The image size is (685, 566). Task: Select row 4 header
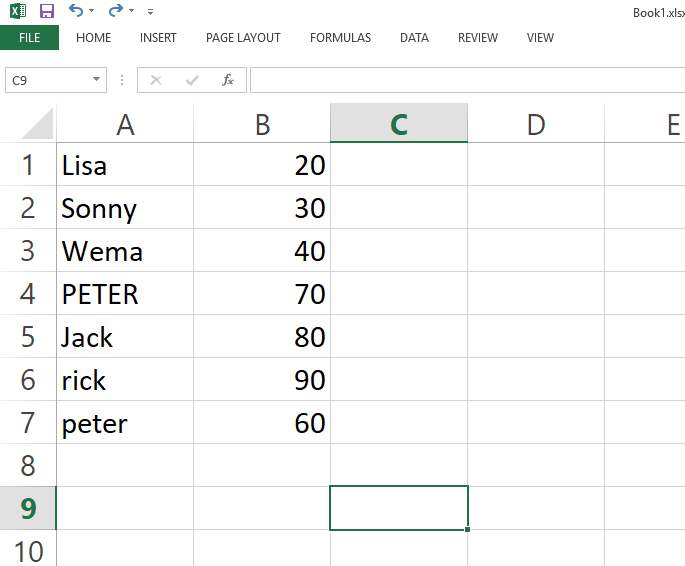pyautogui.click(x=28, y=293)
